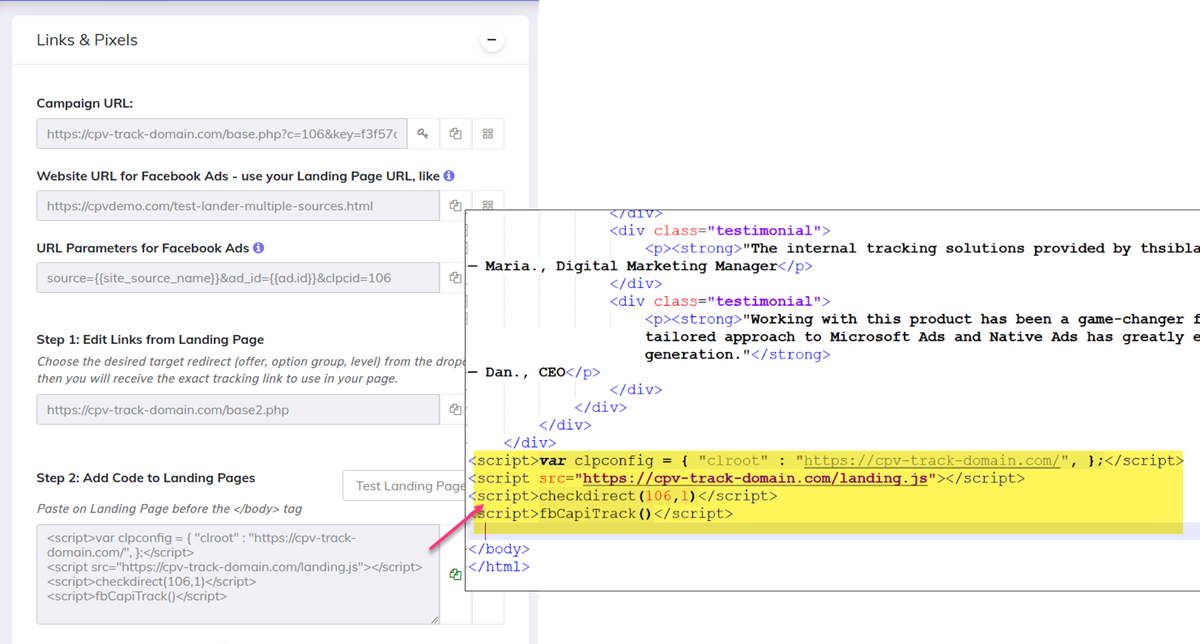Click the QR icon beside the Website URL
The image size is (1200, 644).
click(x=488, y=205)
